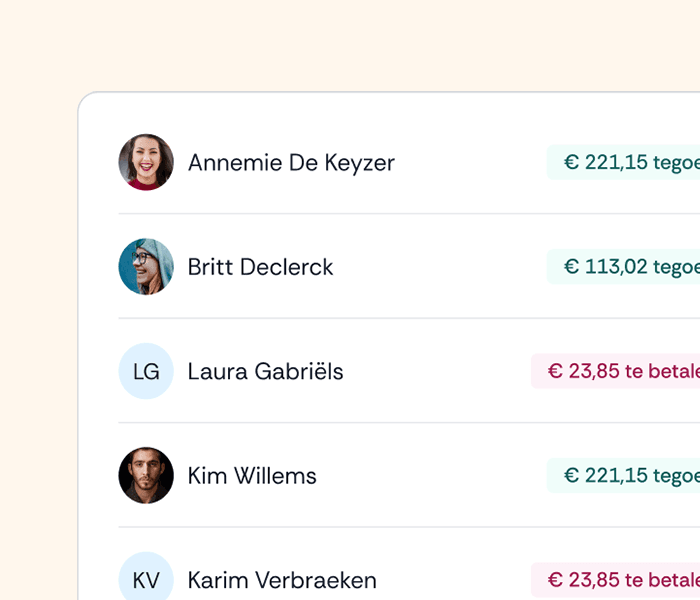700x600 pixels.
Task: Click Annemie De Keyzer's € 221,15 credit badge
Action: pos(625,162)
